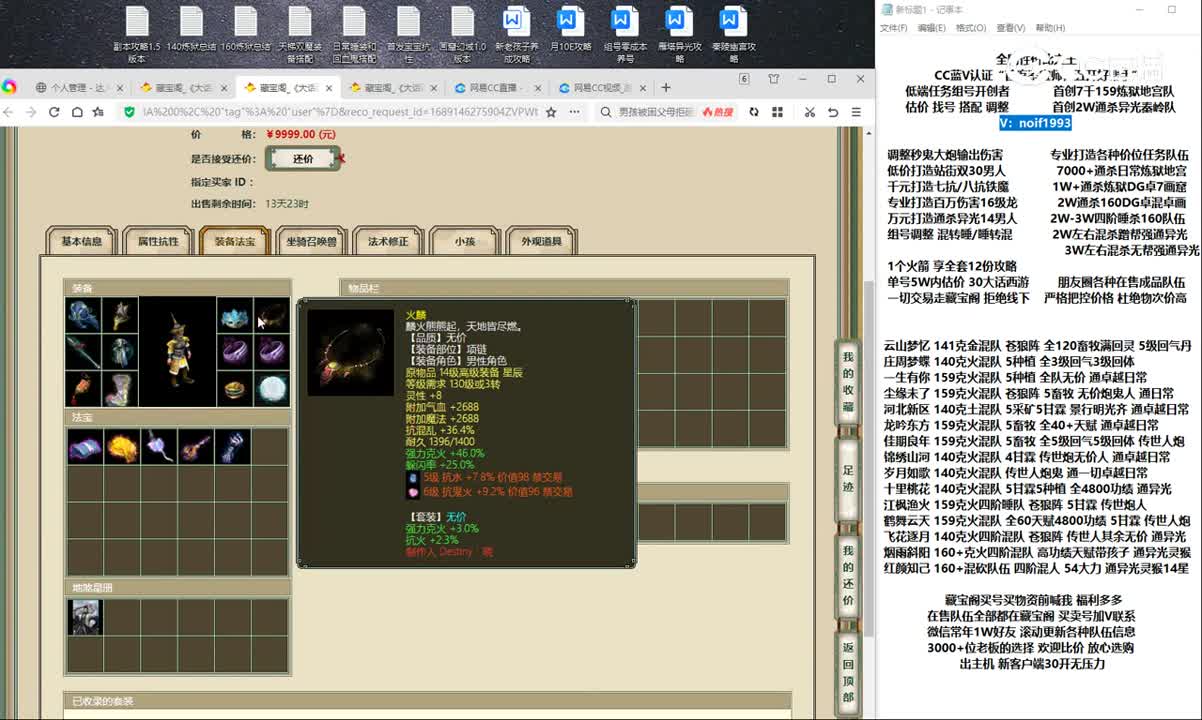
Task: Open a new browser tab
Action: click(666, 88)
